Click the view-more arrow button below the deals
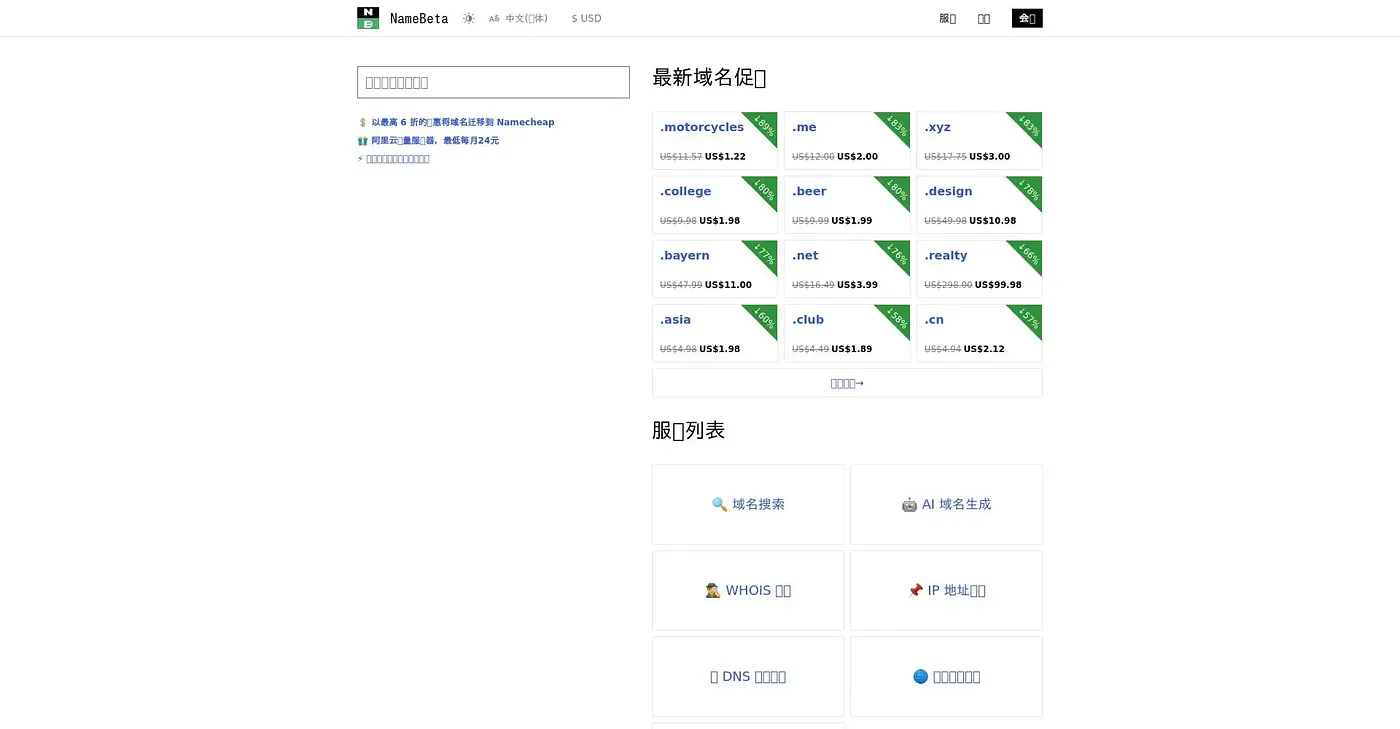This screenshot has width=1400, height=729. pos(847,383)
